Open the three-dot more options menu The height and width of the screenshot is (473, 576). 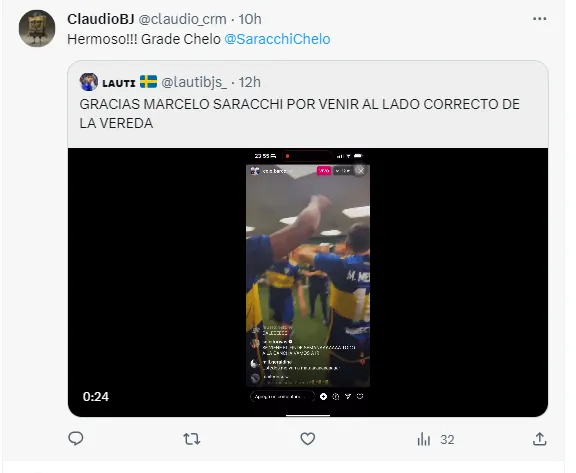coord(539,19)
